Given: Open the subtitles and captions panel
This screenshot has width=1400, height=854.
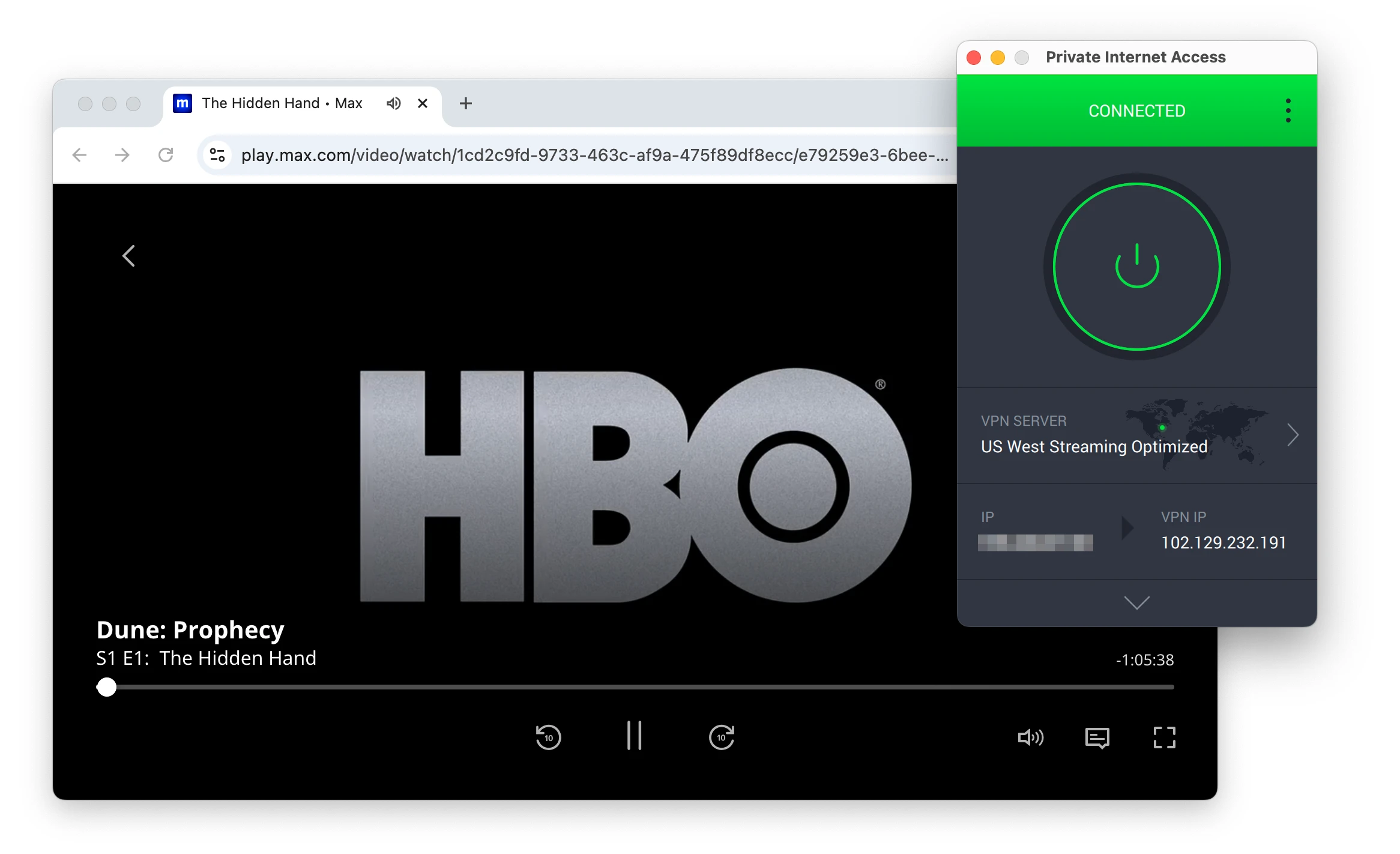Looking at the screenshot, I should pos(1097,739).
